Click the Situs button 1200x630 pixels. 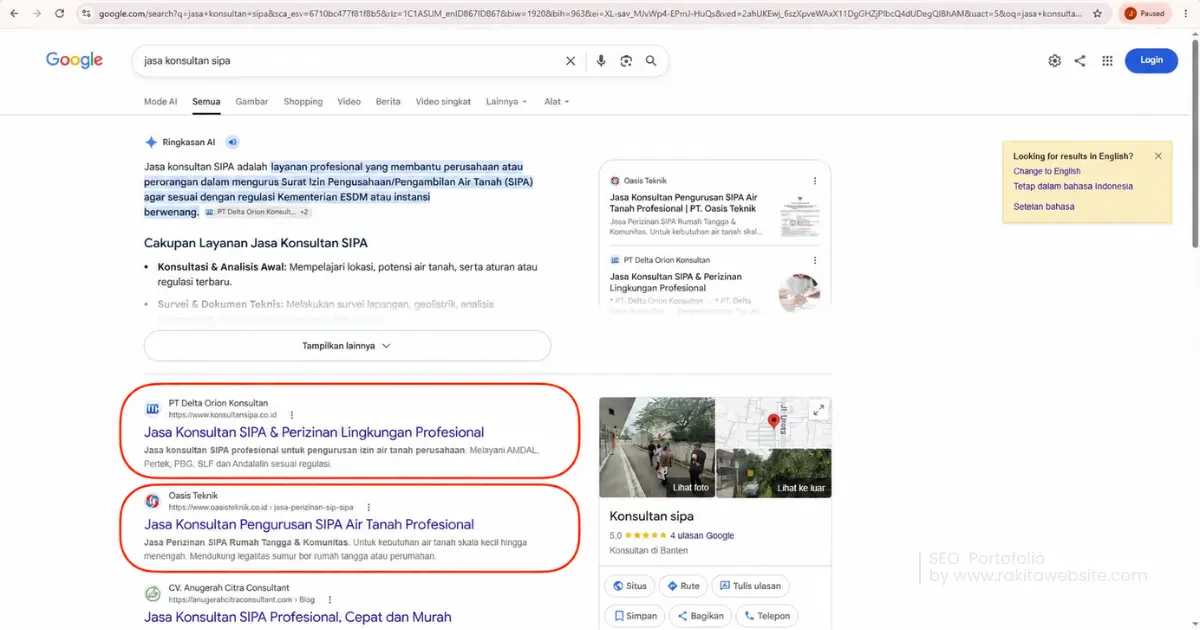(x=630, y=586)
